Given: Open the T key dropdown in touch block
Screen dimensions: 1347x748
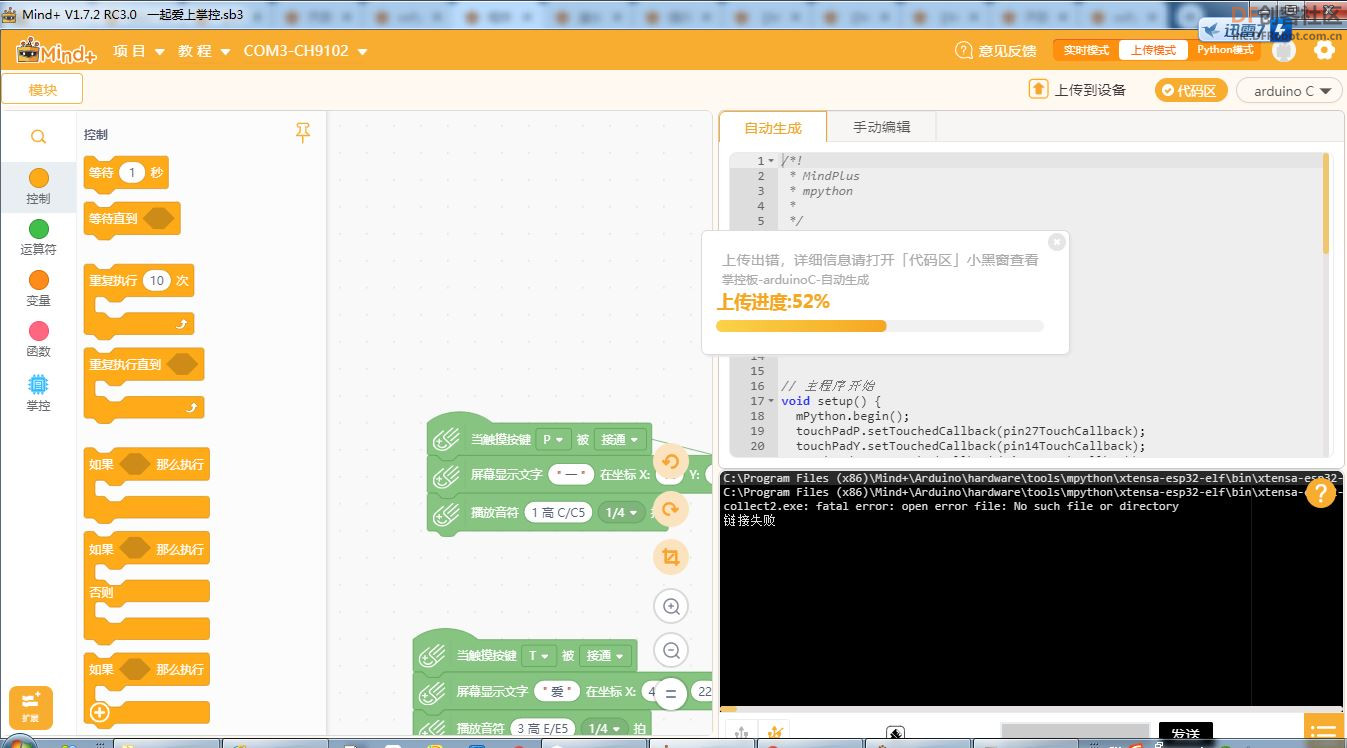Looking at the screenshot, I should point(538,656).
